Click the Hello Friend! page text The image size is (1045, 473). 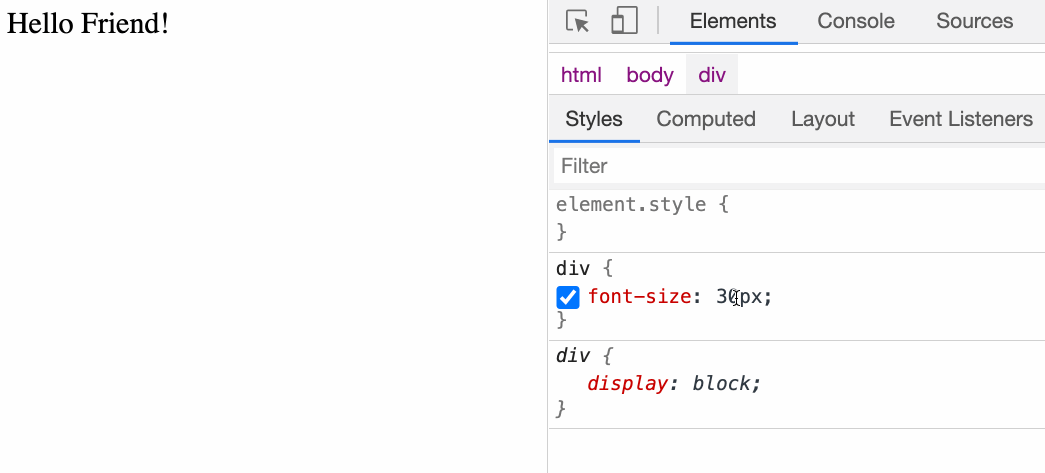87,24
